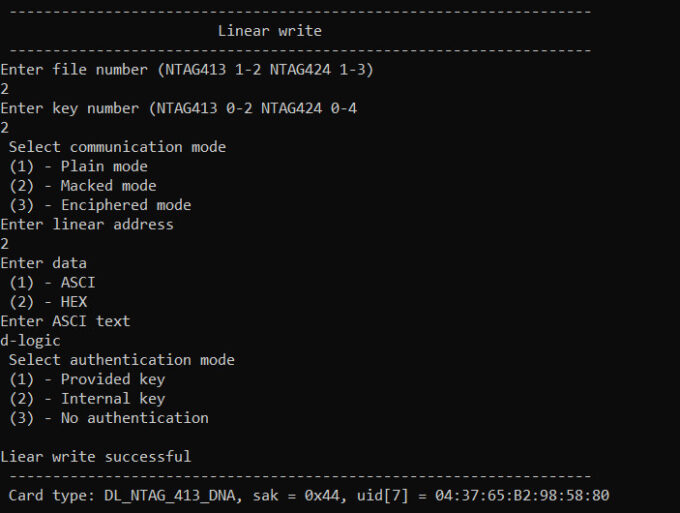Image resolution: width=680 pixels, height=513 pixels.
Task: Click option "(2) - HEX"
Action: pyautogui.click(x=48, y=302)
